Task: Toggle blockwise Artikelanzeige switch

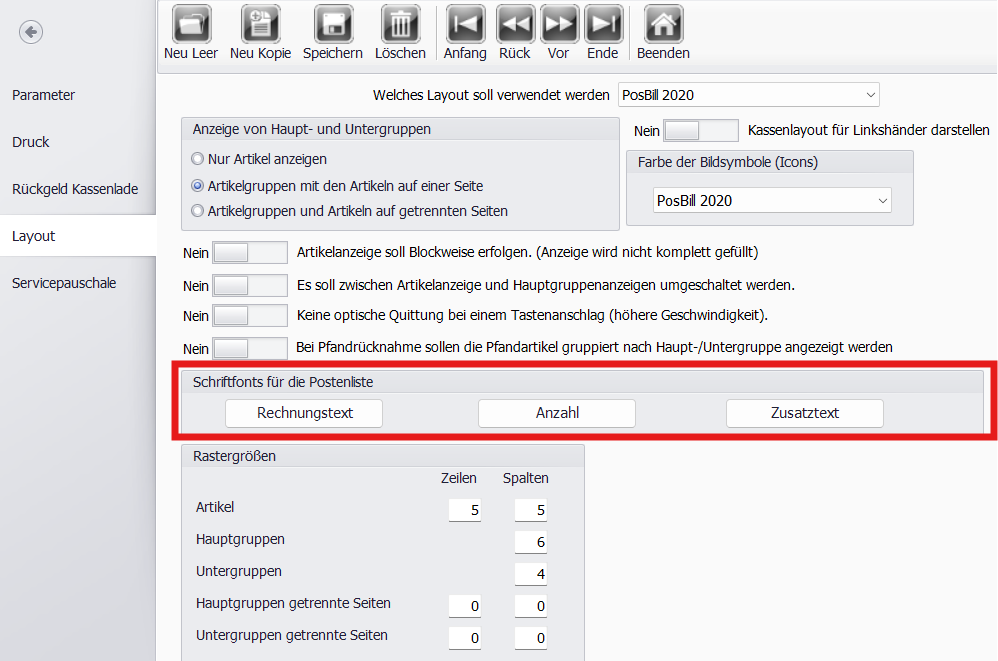Action: (250, 253)
